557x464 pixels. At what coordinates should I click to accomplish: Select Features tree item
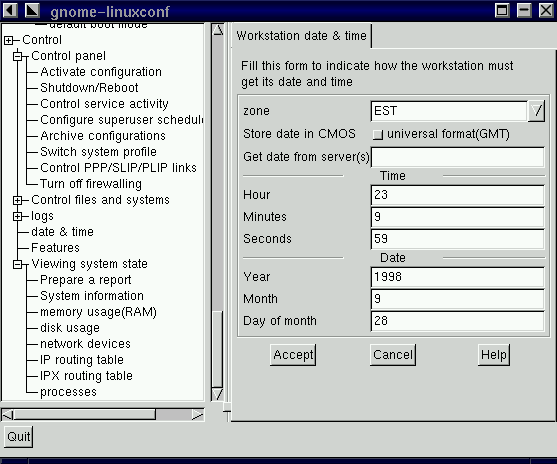tap(55, 248)
